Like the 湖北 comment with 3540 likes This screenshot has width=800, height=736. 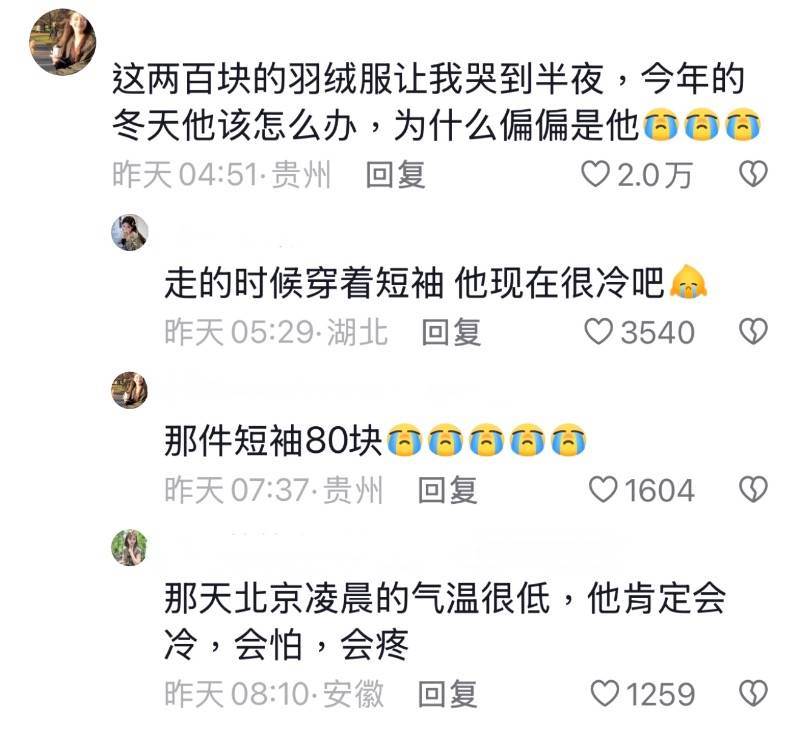[598, 332]
